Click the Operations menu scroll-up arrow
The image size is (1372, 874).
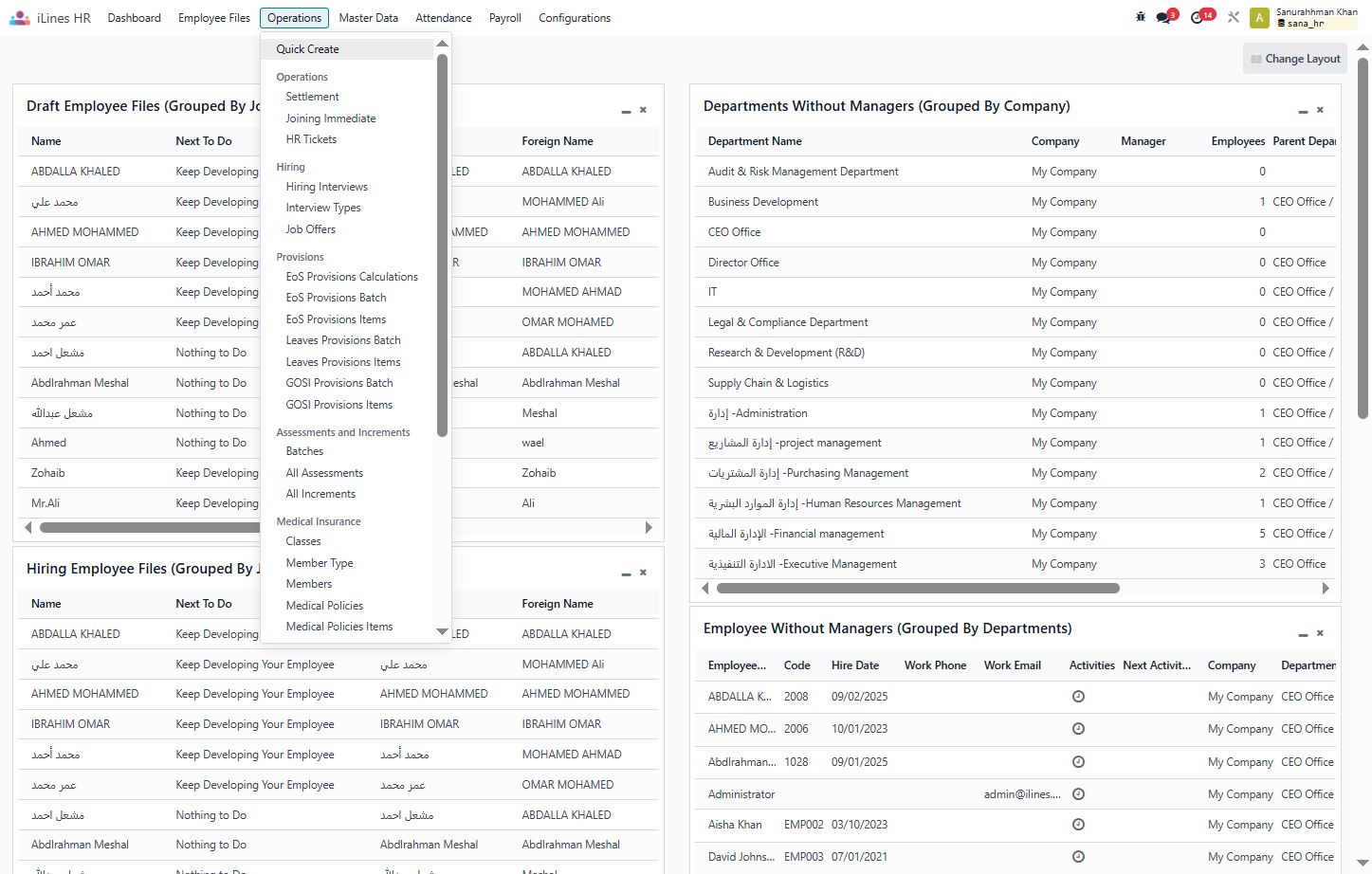[x=442, y=45]
